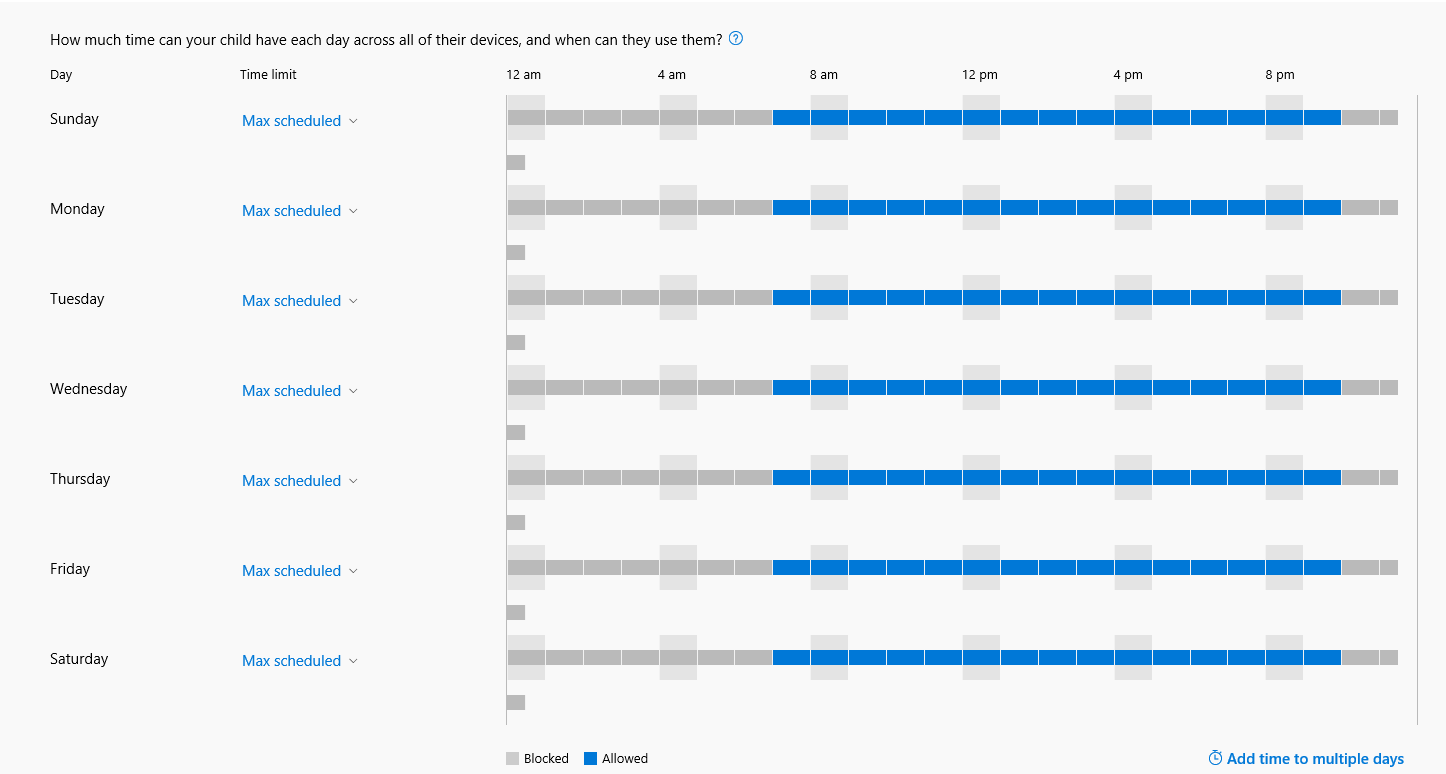Open Friday's Max scheduled dropdown

point(299,570)
